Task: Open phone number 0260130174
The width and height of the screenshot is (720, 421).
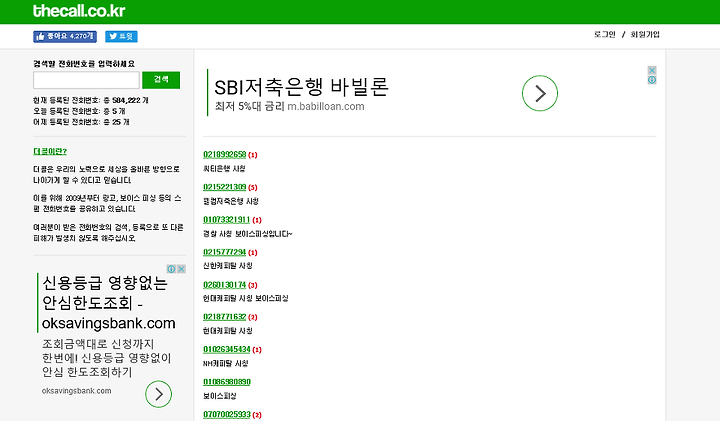Action: tap(225, 285)
